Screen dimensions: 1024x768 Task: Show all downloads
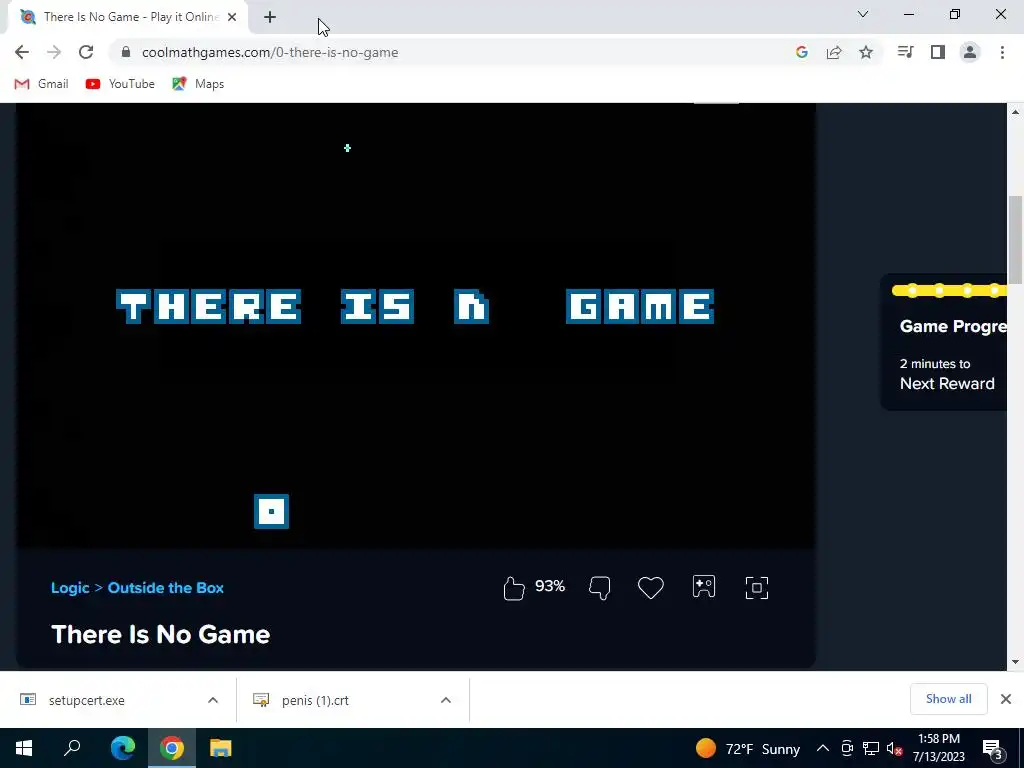pyautogui.click(x=948, y=699)
